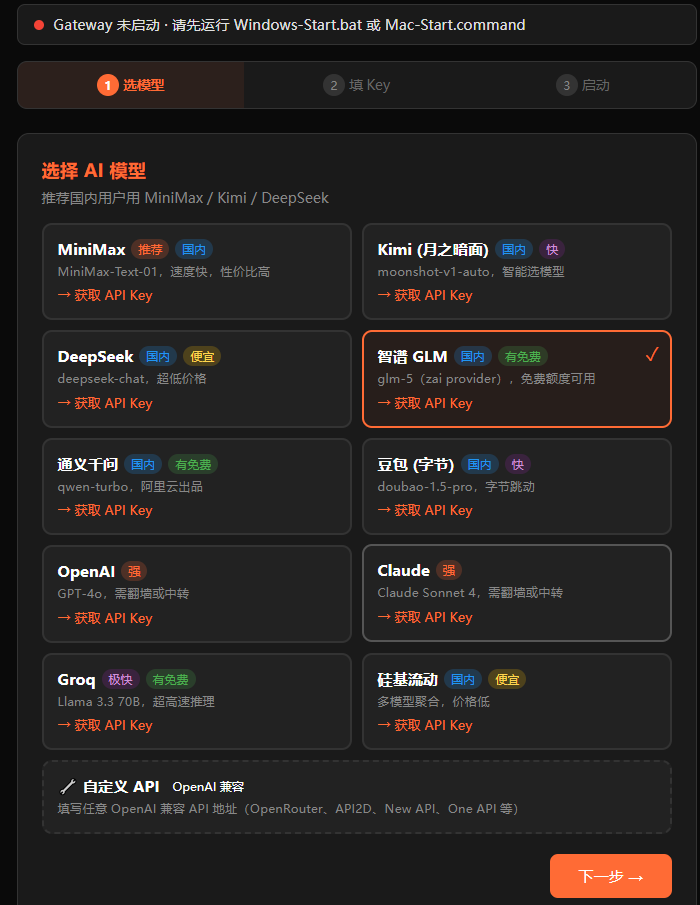
Task: Click the 国内 badge on 硅基流动
Action: click(463, 679)
